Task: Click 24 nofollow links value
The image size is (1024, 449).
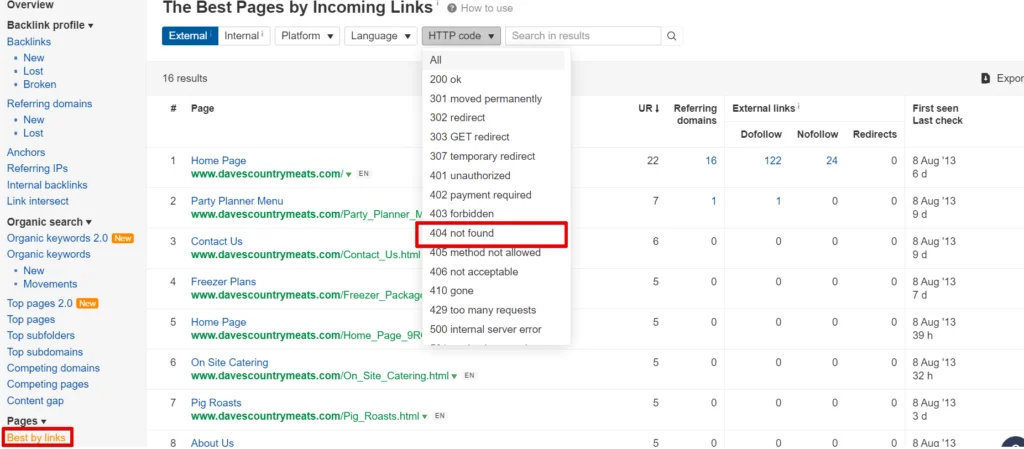Action: pyautogui.click(x=831, y=161)
